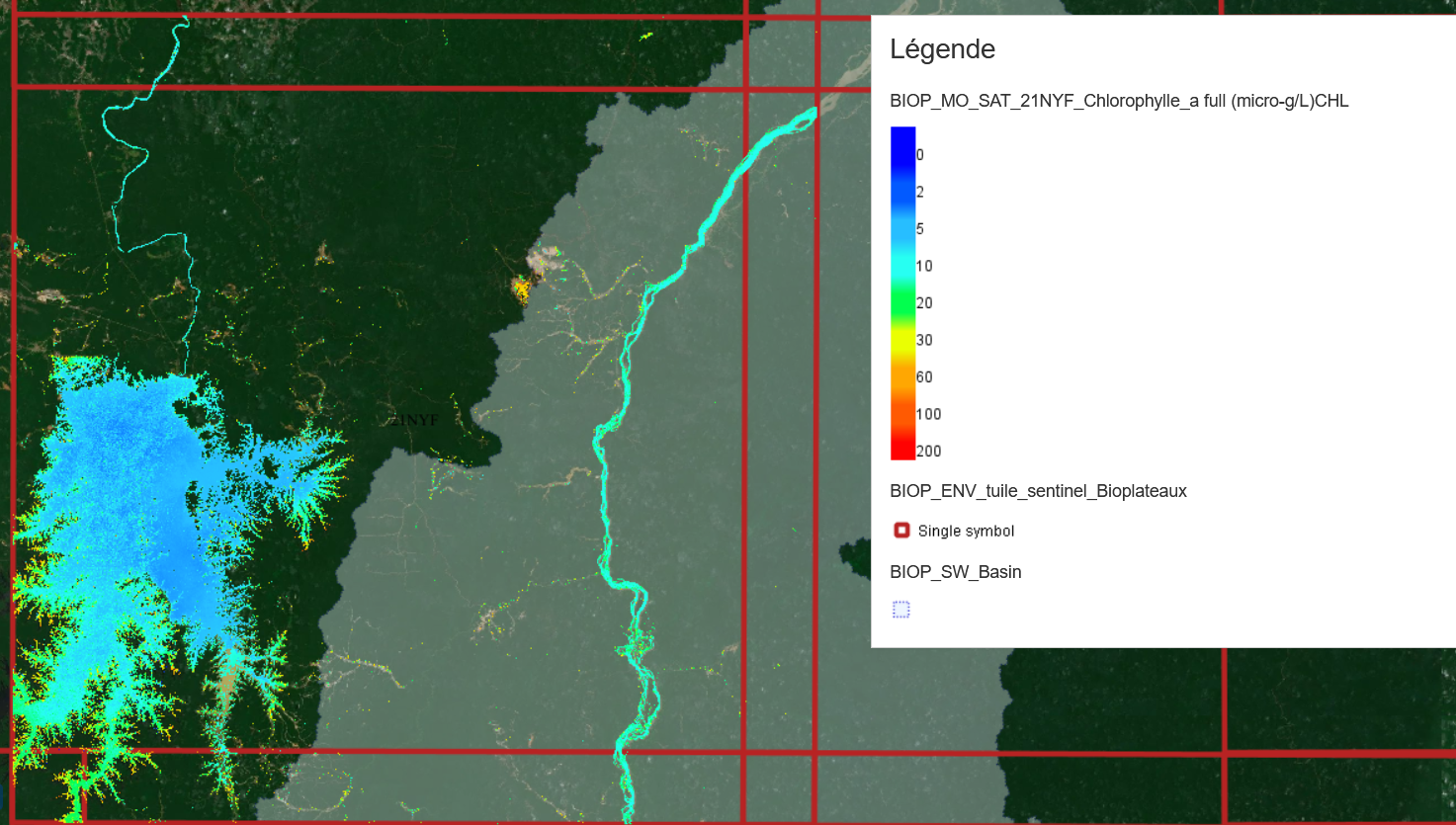
Task: Click the green band near value 20
Action: point(902,303)
